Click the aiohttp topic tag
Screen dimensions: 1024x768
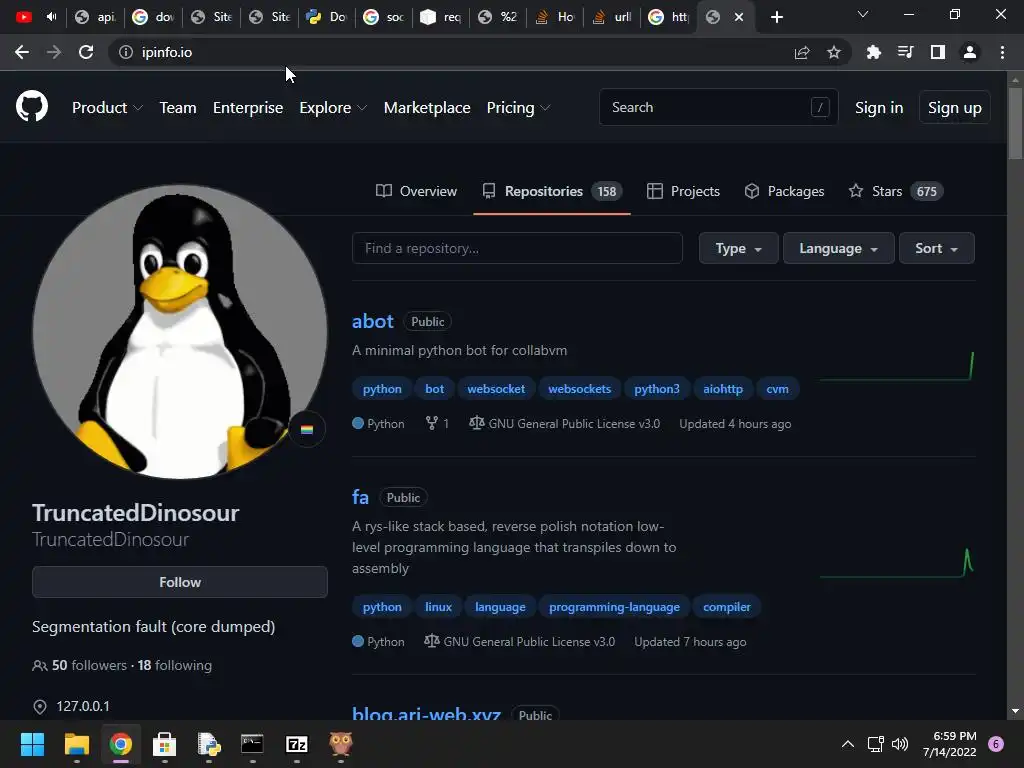pyautogui.click(x=723, y=389)
